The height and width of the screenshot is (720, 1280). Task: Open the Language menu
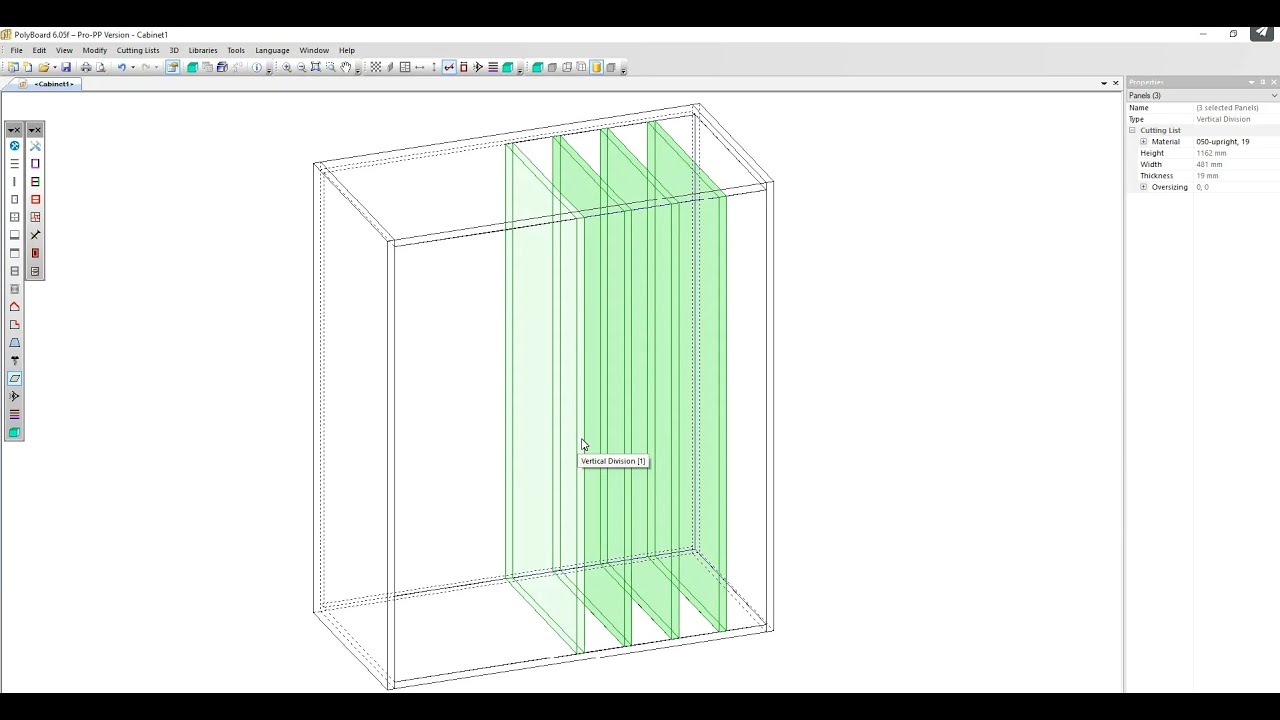pos(272,50)
